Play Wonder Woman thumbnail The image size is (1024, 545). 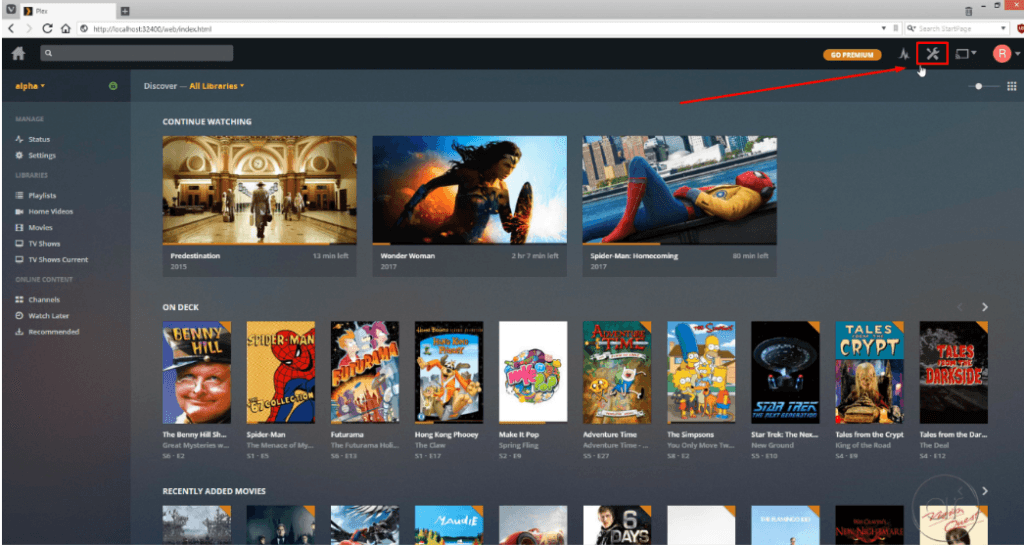point(470,190)
